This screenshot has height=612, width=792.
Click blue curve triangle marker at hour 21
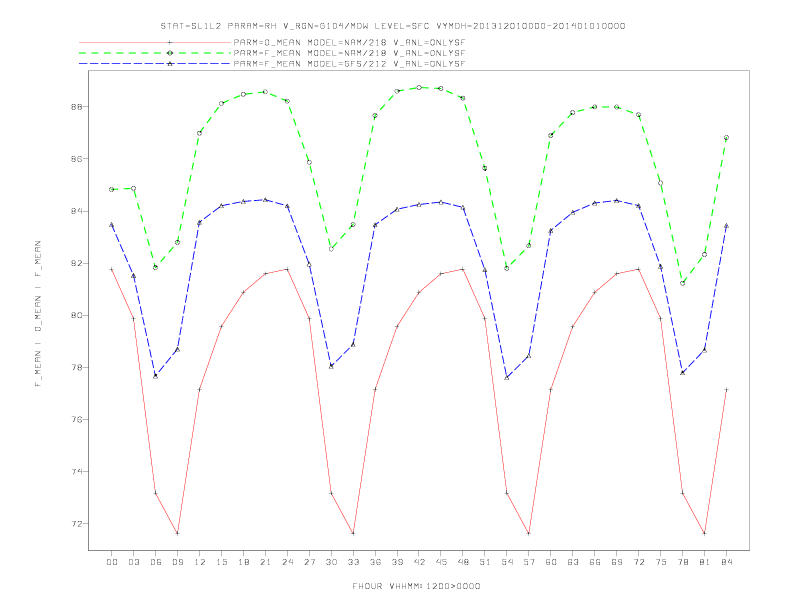pos(265,200)
